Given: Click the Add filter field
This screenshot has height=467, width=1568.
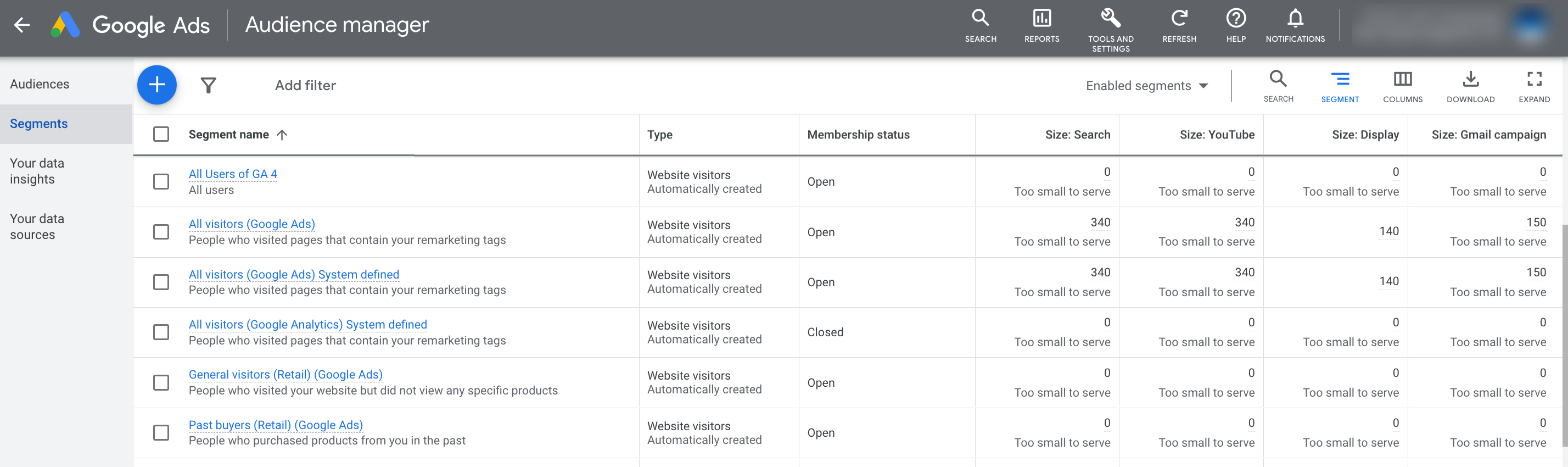Looking at the screenshot, I should point(305,85).
